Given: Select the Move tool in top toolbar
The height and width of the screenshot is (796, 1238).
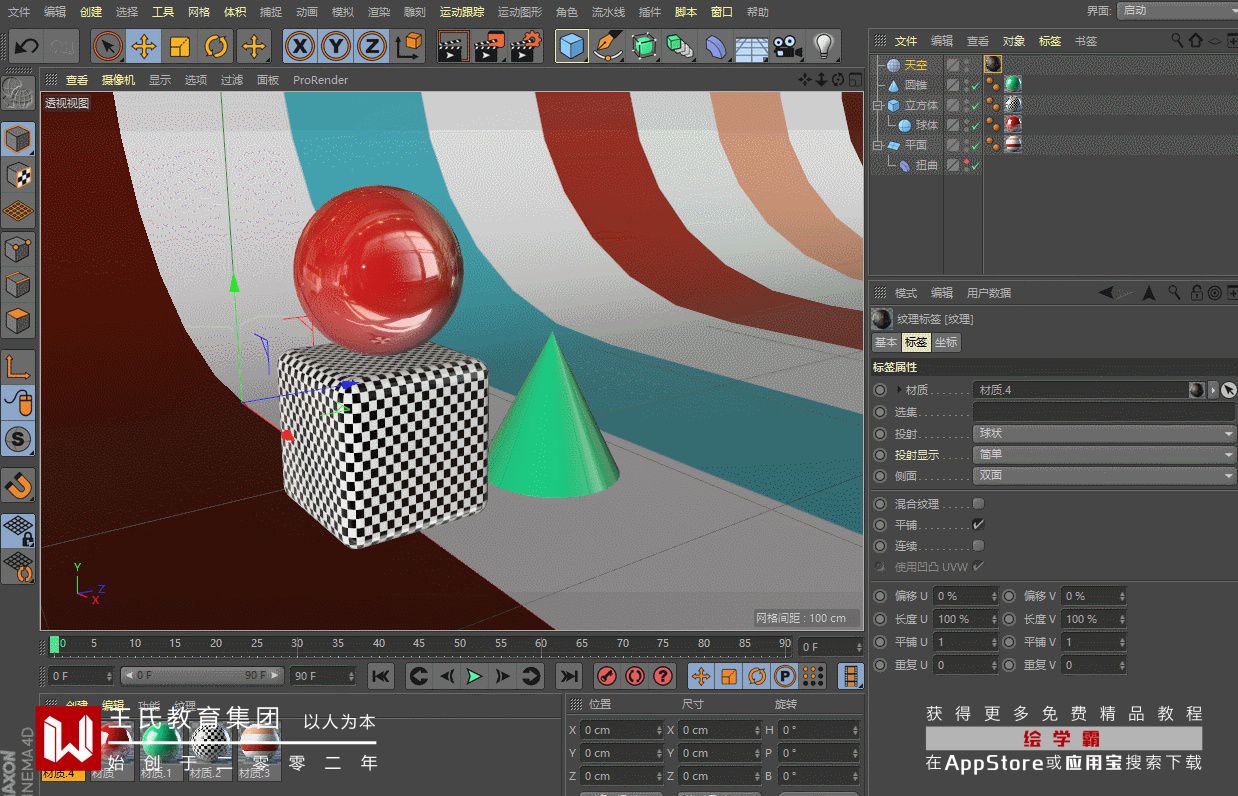Looking at the screenshot, I should point(144,46).
